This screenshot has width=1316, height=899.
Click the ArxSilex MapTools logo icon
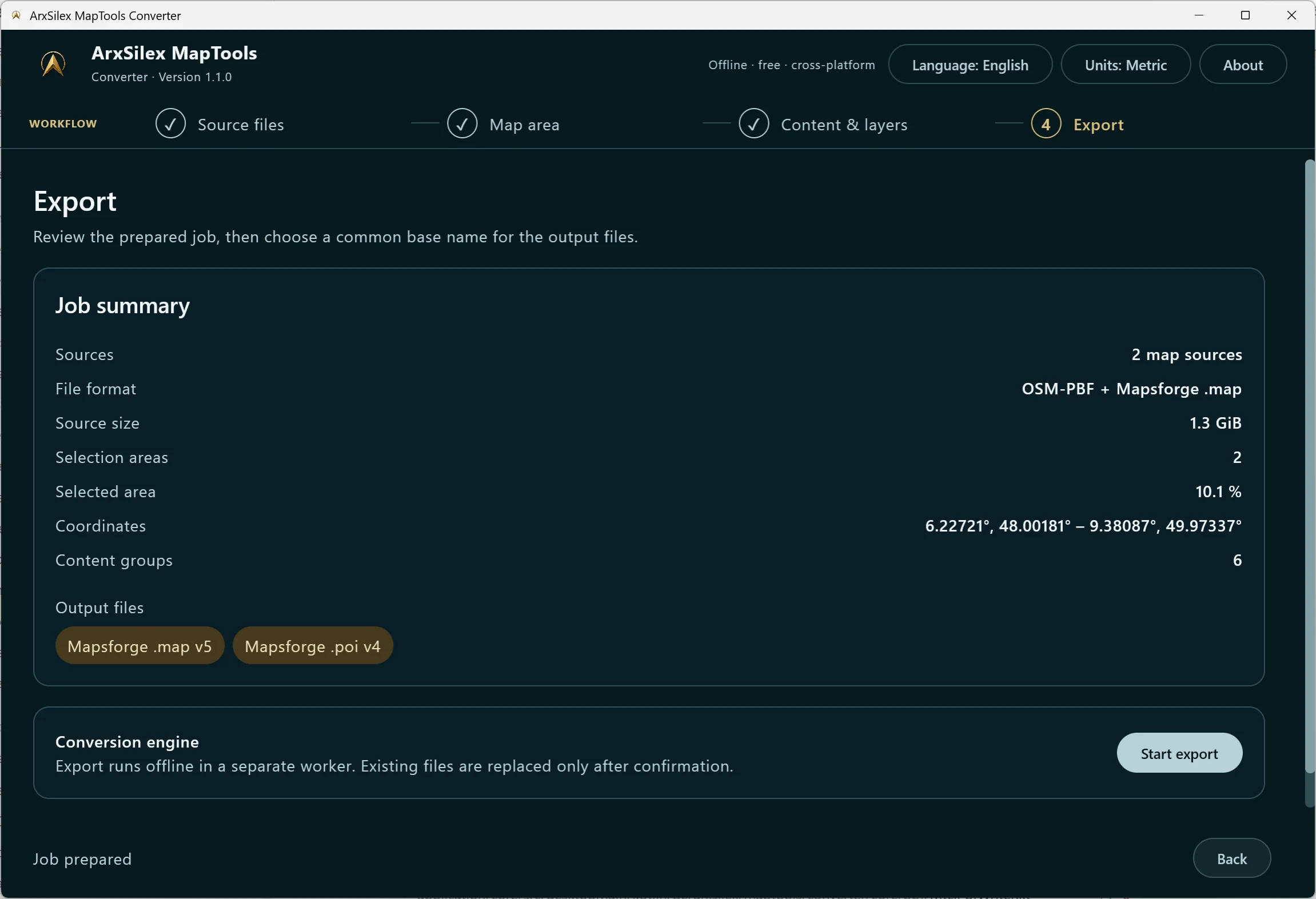click(53, 64)
